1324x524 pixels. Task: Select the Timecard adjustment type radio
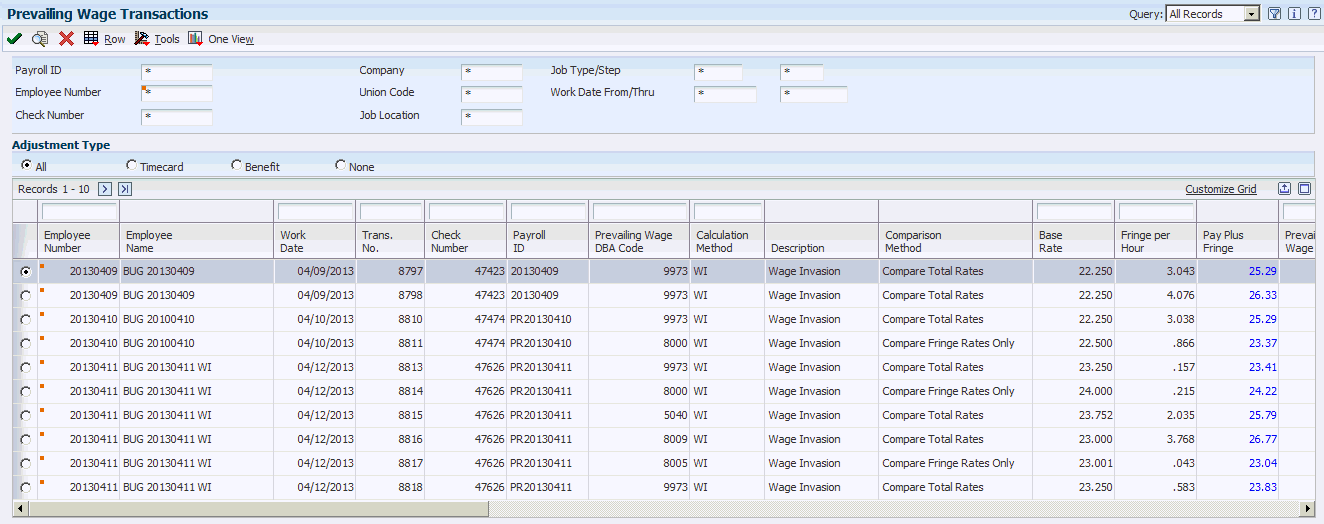click(x=131, y=165)
